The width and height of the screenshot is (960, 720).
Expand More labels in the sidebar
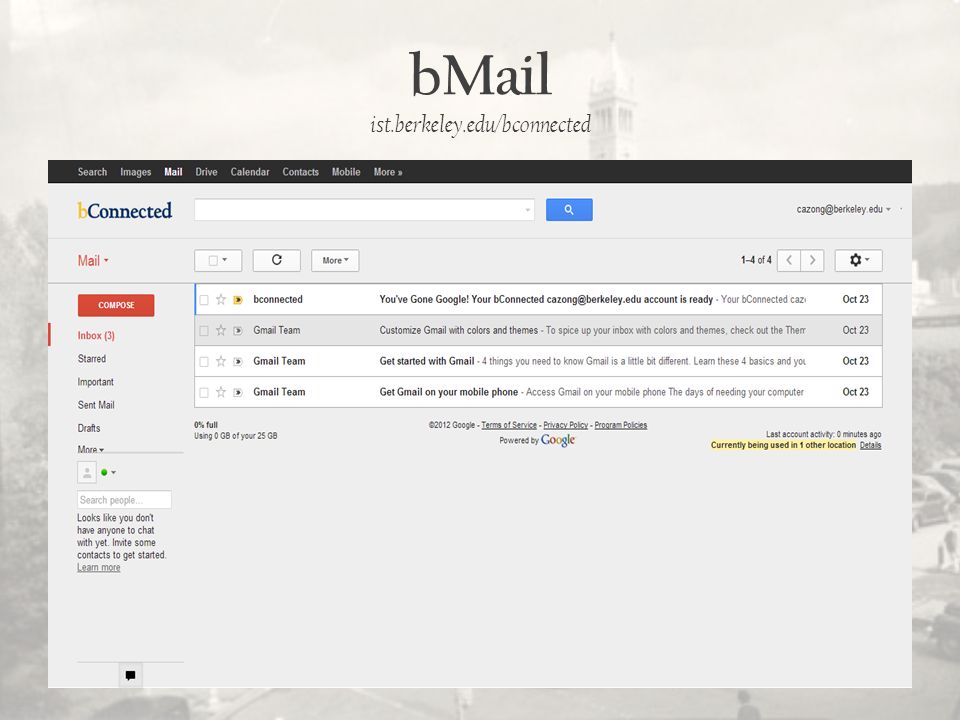[x=91, y=449]
